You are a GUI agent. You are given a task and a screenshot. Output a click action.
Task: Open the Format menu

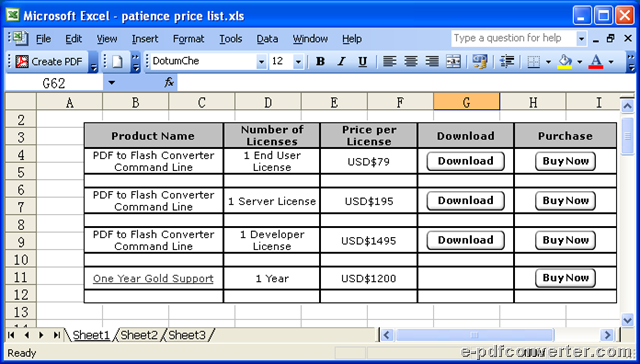point(188,39)
